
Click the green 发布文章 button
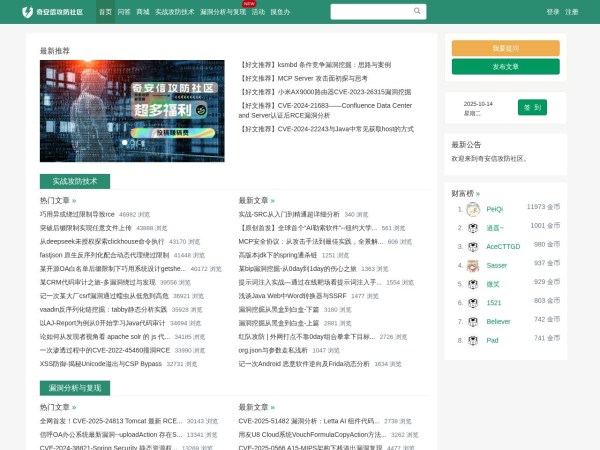pos(505,67)
